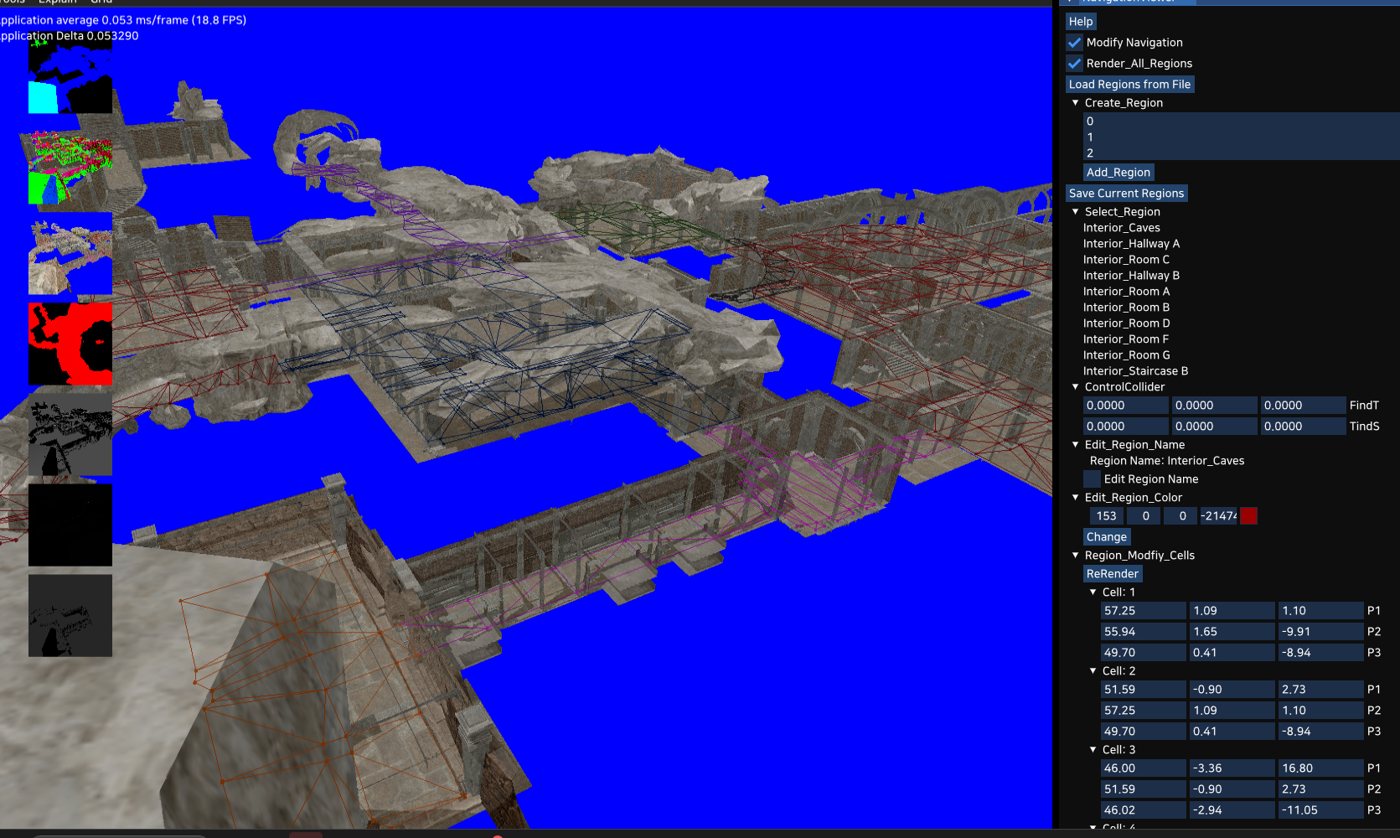Viewport: 1400px width, 838px height.
Task: Edit the 16.80 value in Cell 3
Action: tap(1319, 769)
